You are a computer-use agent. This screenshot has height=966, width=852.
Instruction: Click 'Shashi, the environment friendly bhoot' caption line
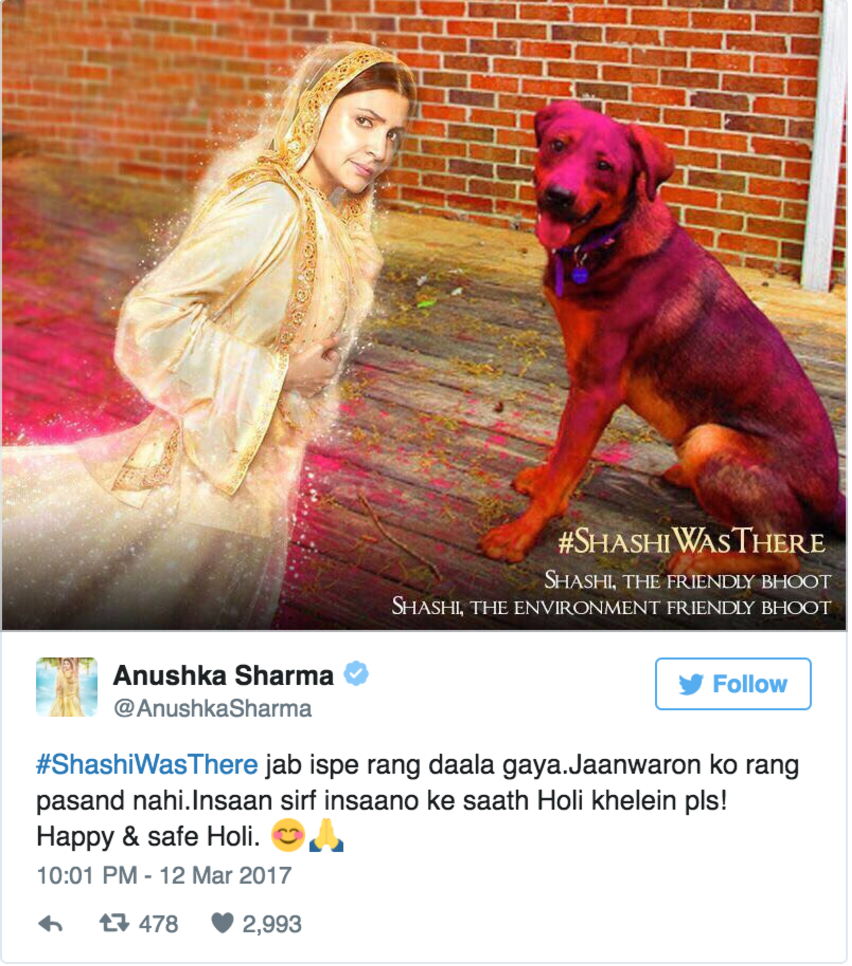coord(611,607)
